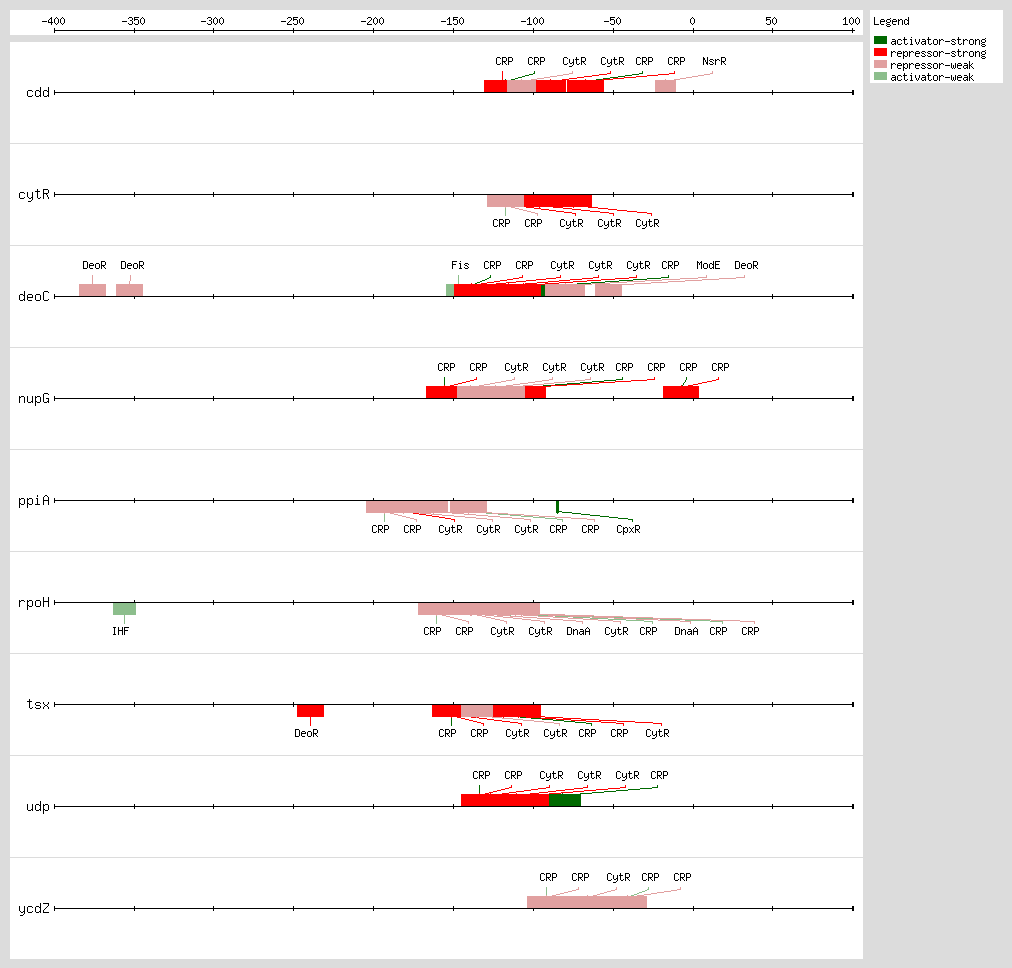
Task: Click the isolated red bar near 0 on nupG
Action: pos(681,392)
